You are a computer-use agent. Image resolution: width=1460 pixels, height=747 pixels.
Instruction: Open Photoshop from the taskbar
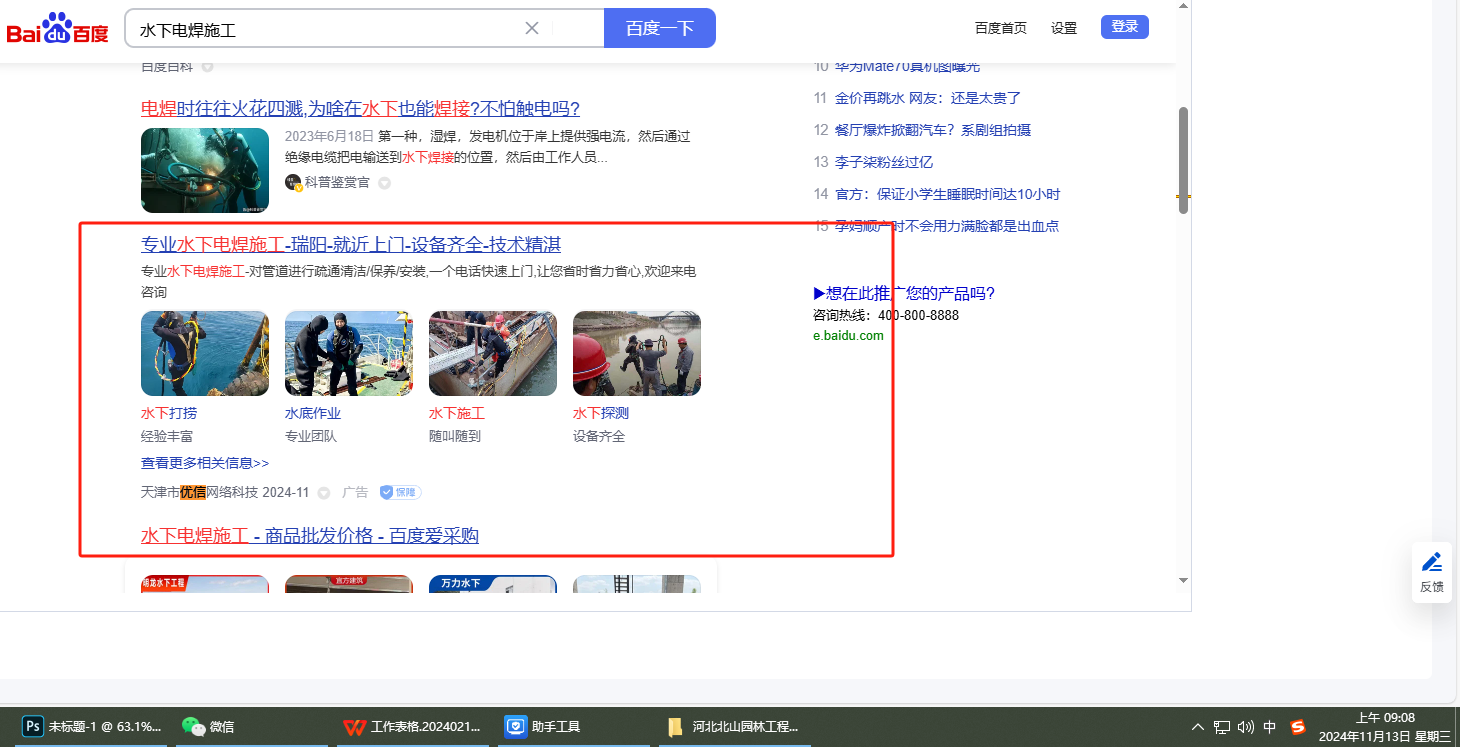pyautogui.click(x=92, y=727)
